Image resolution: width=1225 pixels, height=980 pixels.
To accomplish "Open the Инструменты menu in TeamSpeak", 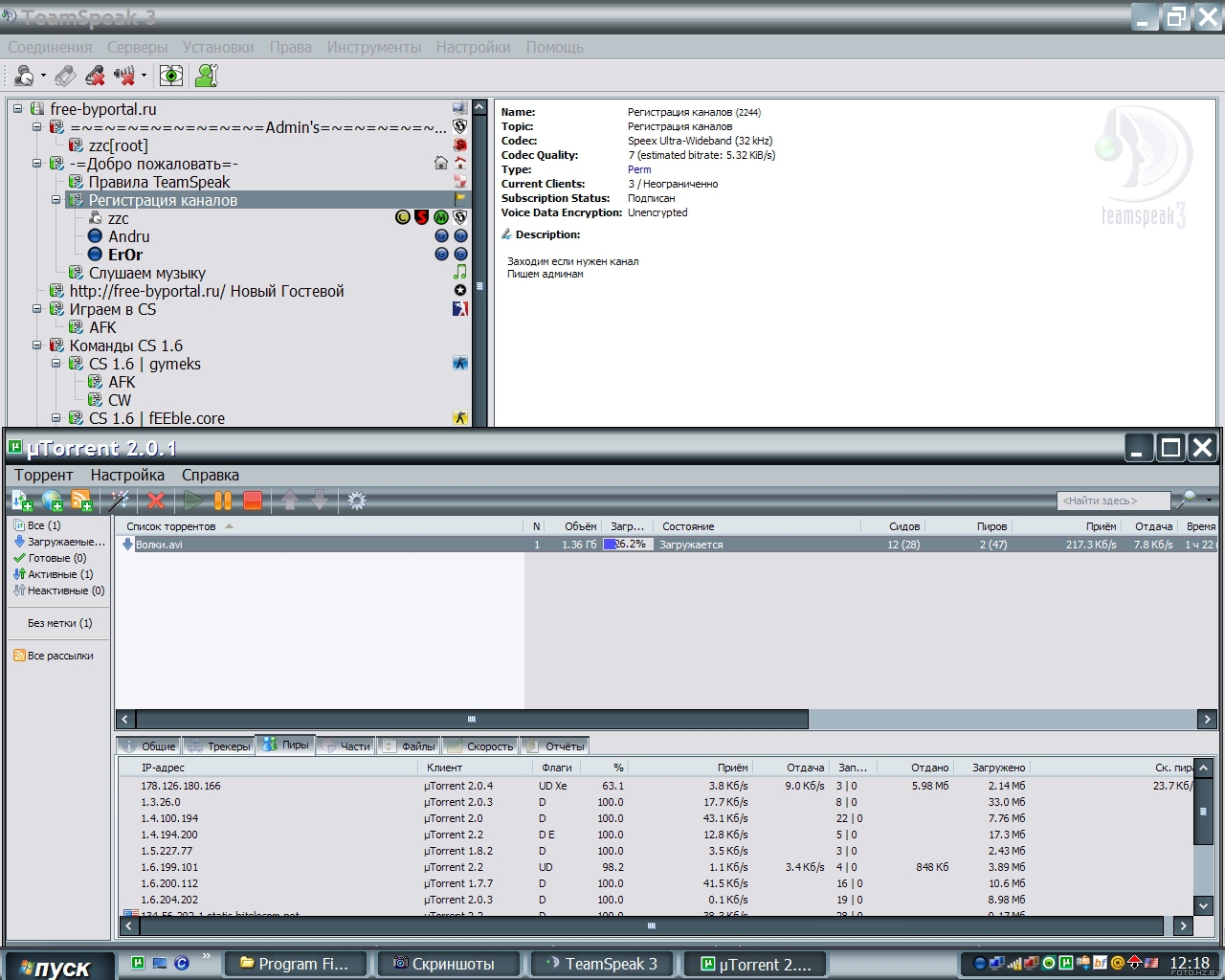I will click(x=374, y=47).
